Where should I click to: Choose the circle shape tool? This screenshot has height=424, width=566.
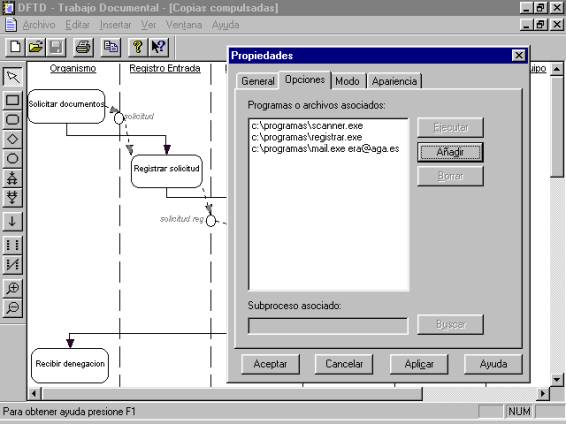click(x=13, y=158)
